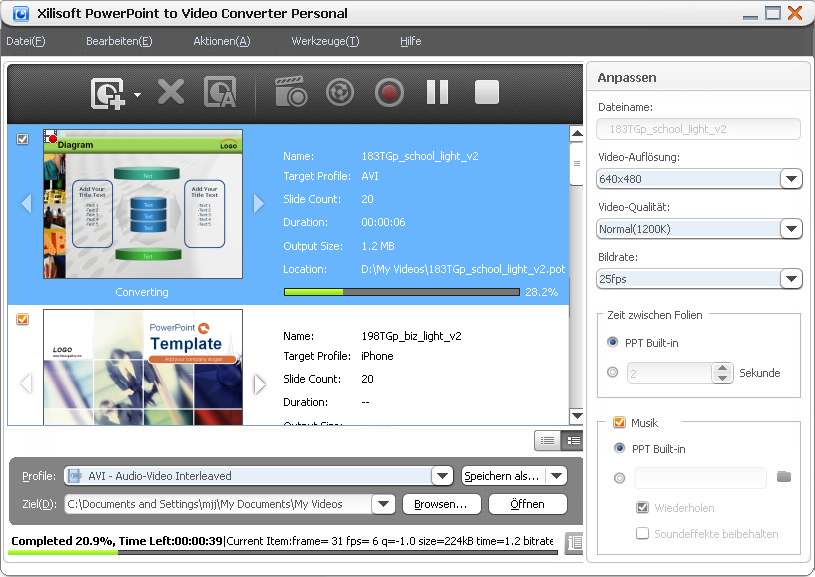Screen dimensions: 815x577
Task: Open the Werkzeuge menu
Action: (x=325, y=41)
